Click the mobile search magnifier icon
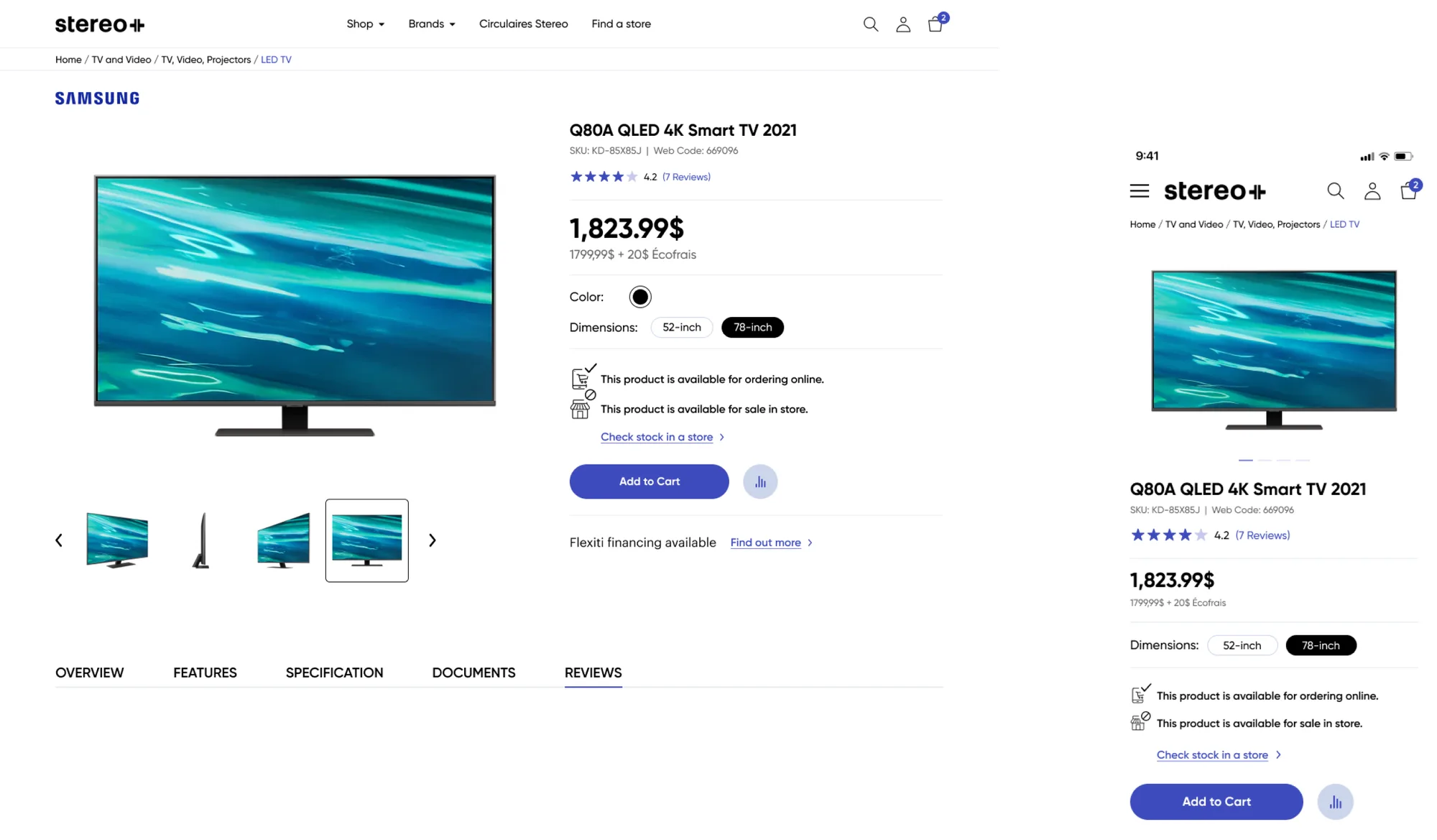Image resolution: width=1437 pixels, height=840 pixels. coord(1335,191)
